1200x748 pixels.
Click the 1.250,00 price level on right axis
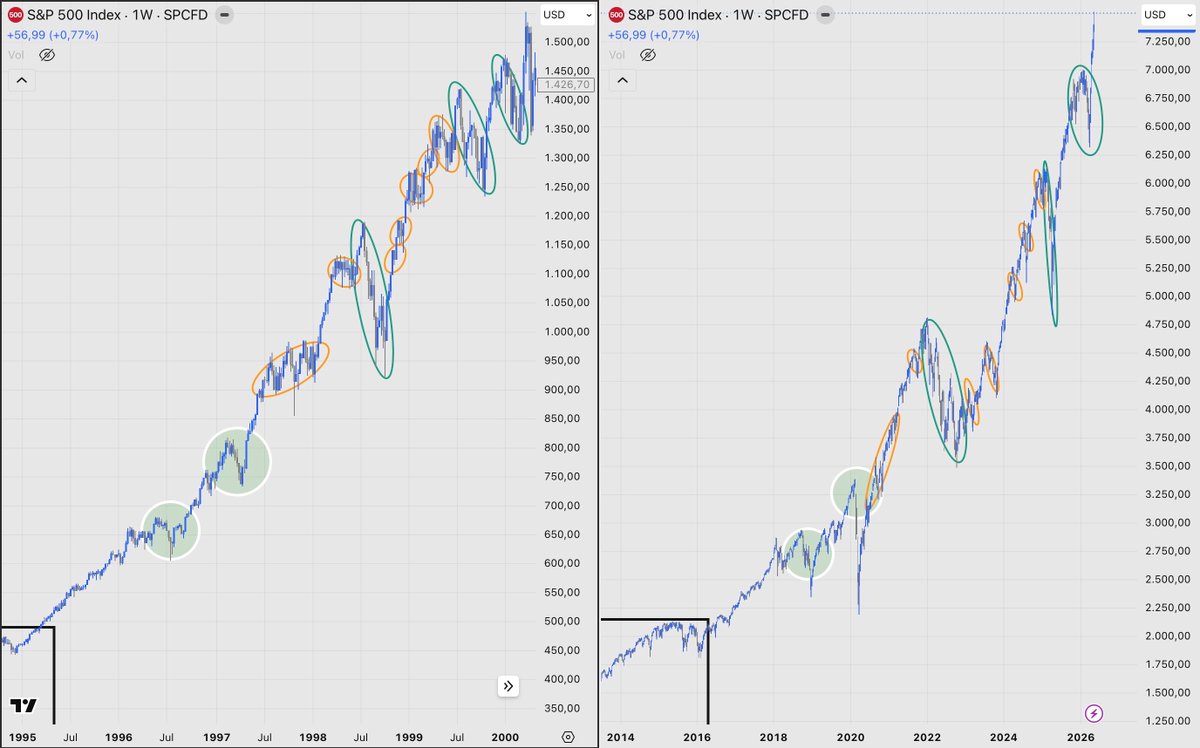[x=1166, y=721]
